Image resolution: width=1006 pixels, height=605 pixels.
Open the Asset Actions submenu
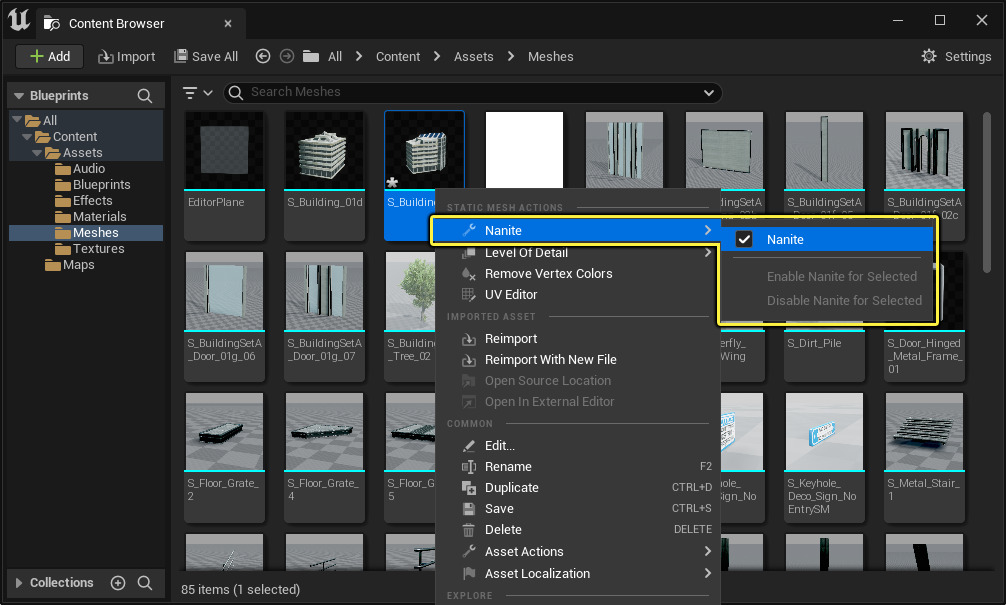click(x=524, y=552)
